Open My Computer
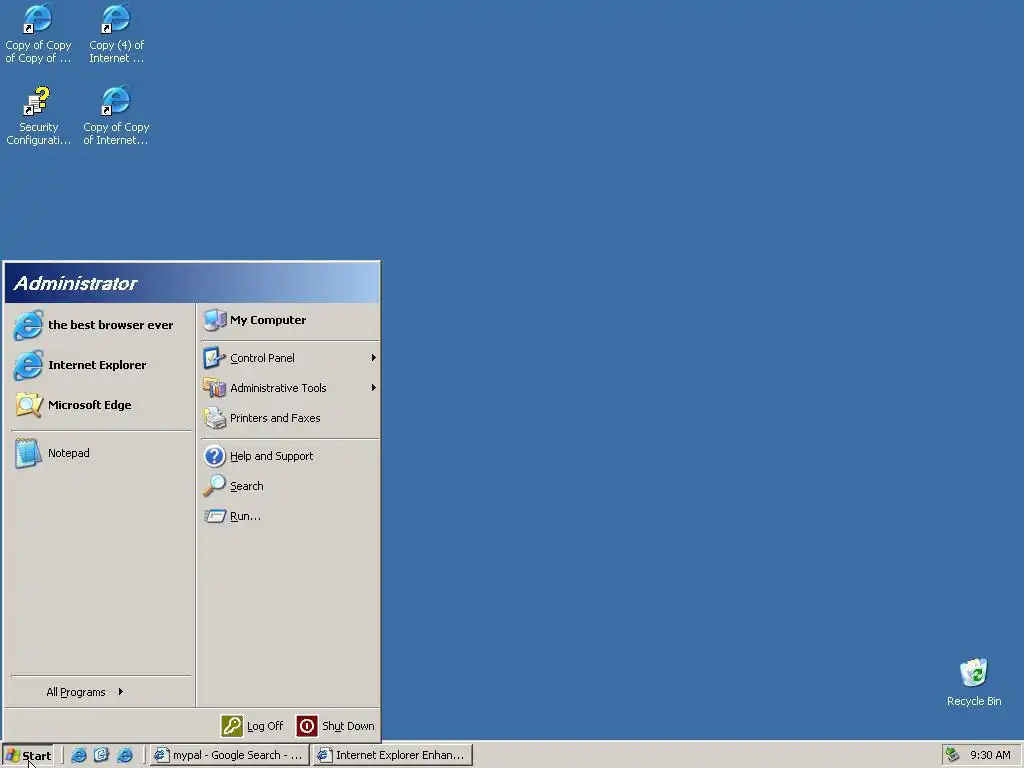The height and width of the screenshot is (768, 1024). (289, 320)
